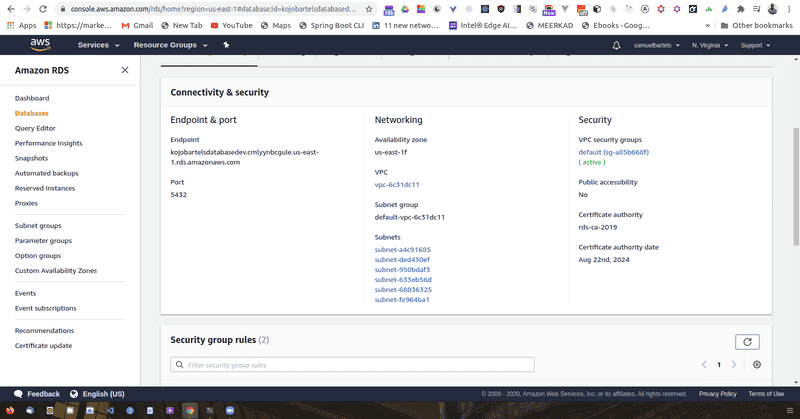
Task: Open Subnet groups in sidebar
Action: tap(38, 226)
